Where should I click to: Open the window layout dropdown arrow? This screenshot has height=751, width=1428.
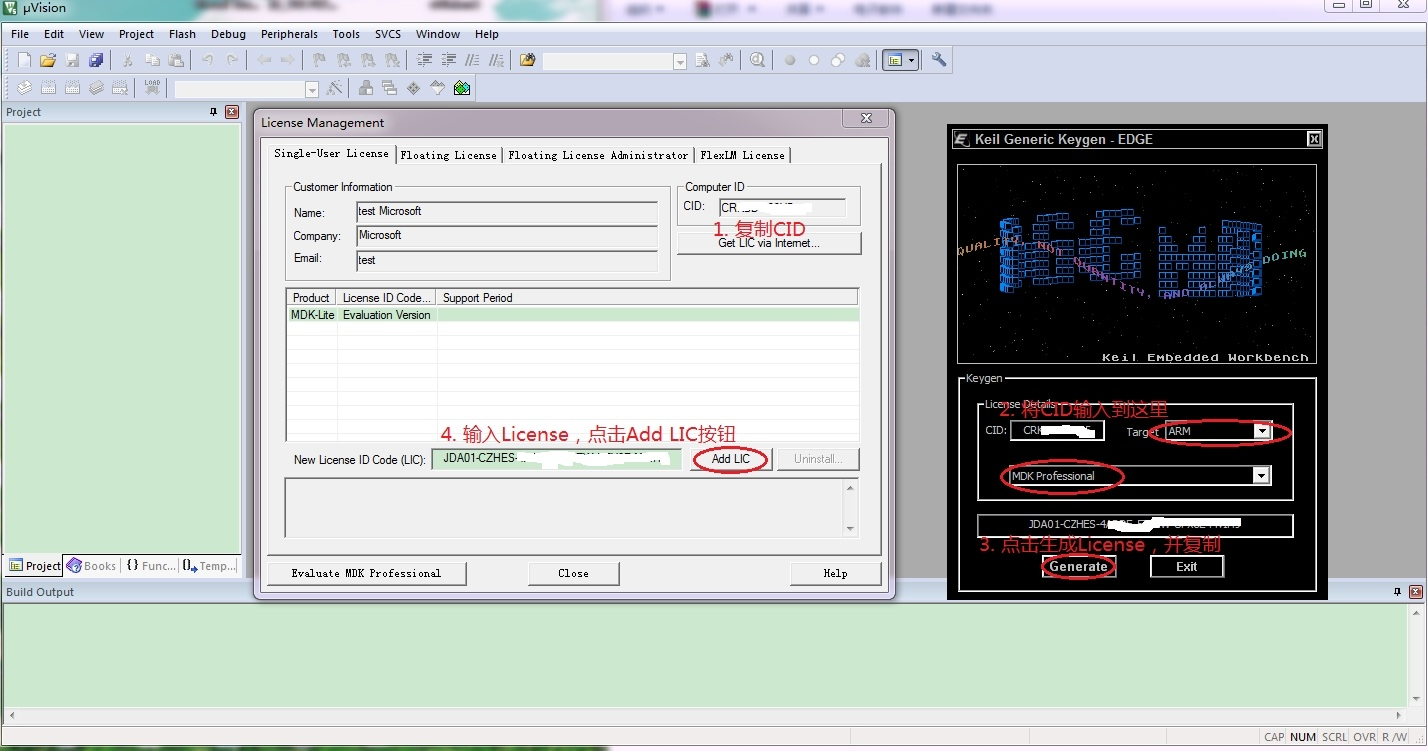click(911, 61)
